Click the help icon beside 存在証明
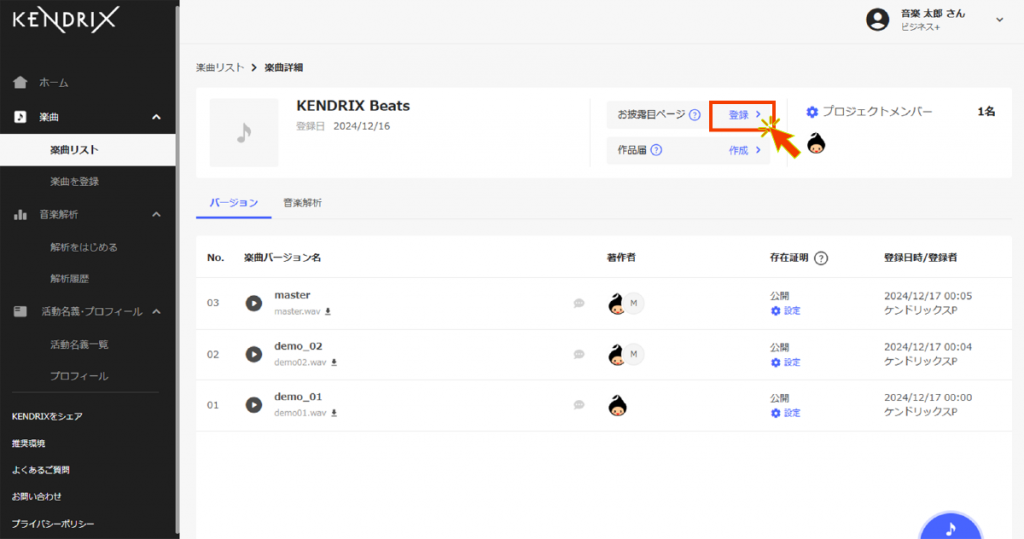This screenshot has height=539, width=1024. pyautogui.click(x=821, y=258)
